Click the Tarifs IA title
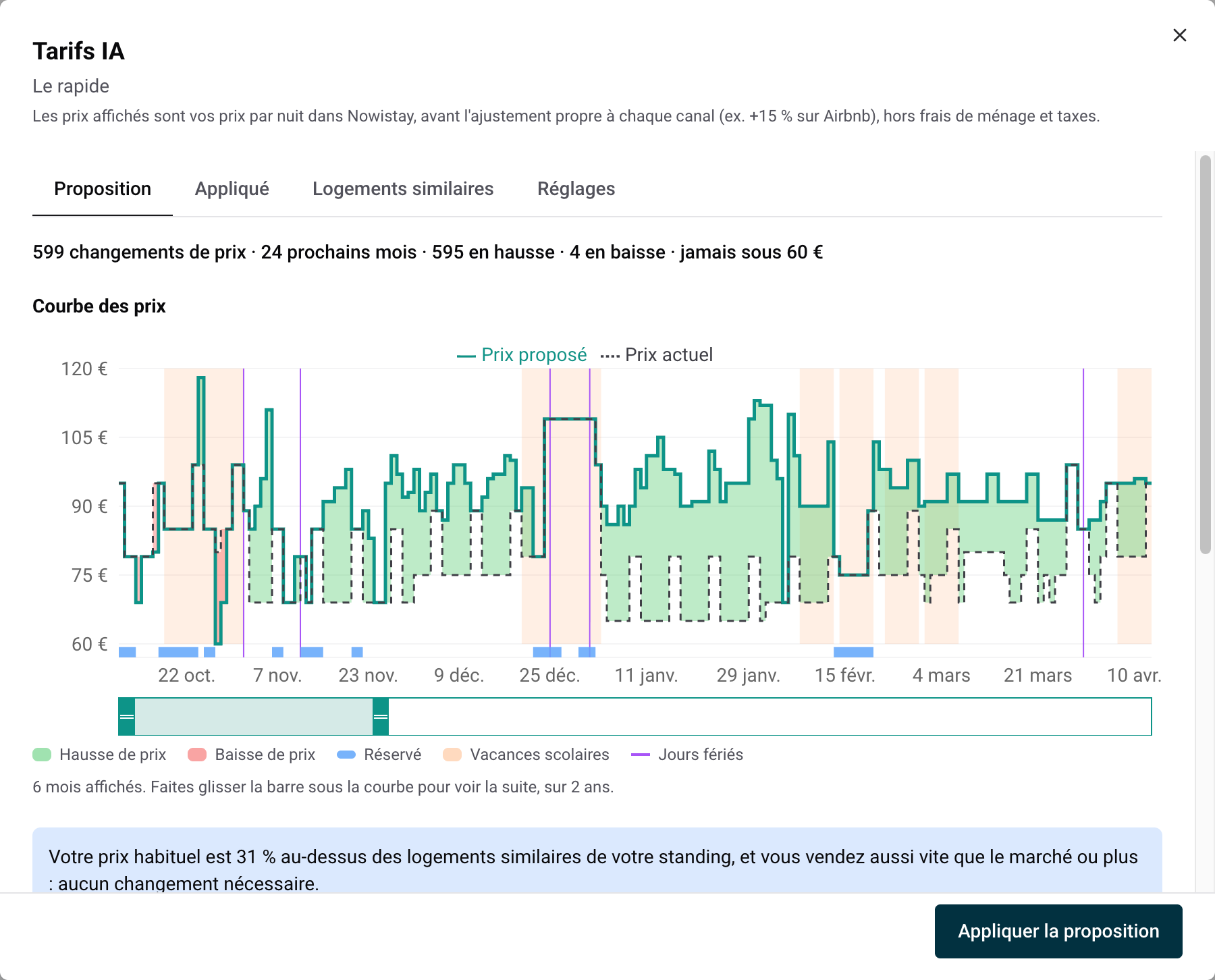This screenshot has height=980, width=1215. coord(79,51)
